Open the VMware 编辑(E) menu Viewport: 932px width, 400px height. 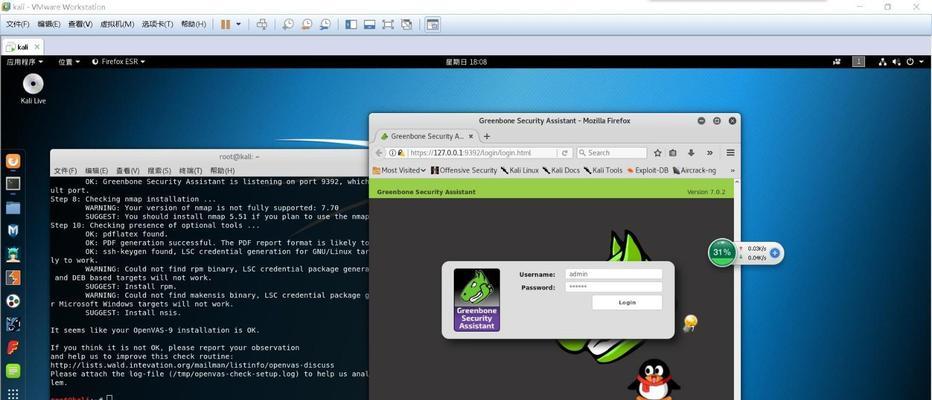pyautogui.click(x=49, y=24)
